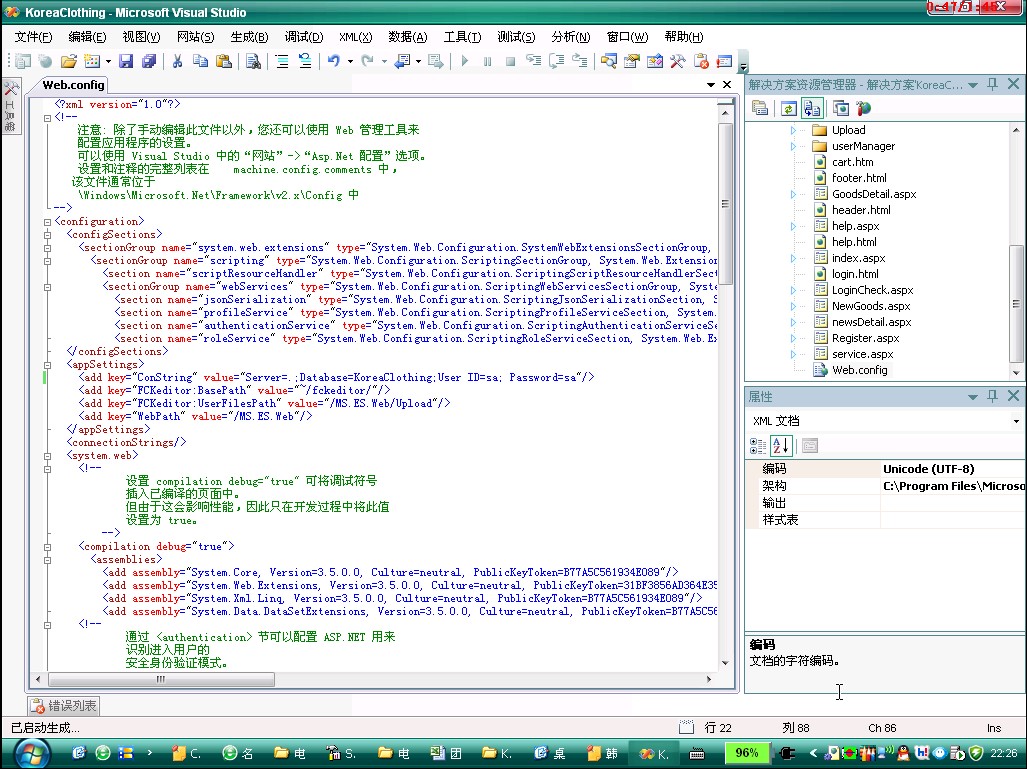The image size is (1027, 769).
Task: Sort properties alphabetically with A-Z icon
Action: [781, 446]
